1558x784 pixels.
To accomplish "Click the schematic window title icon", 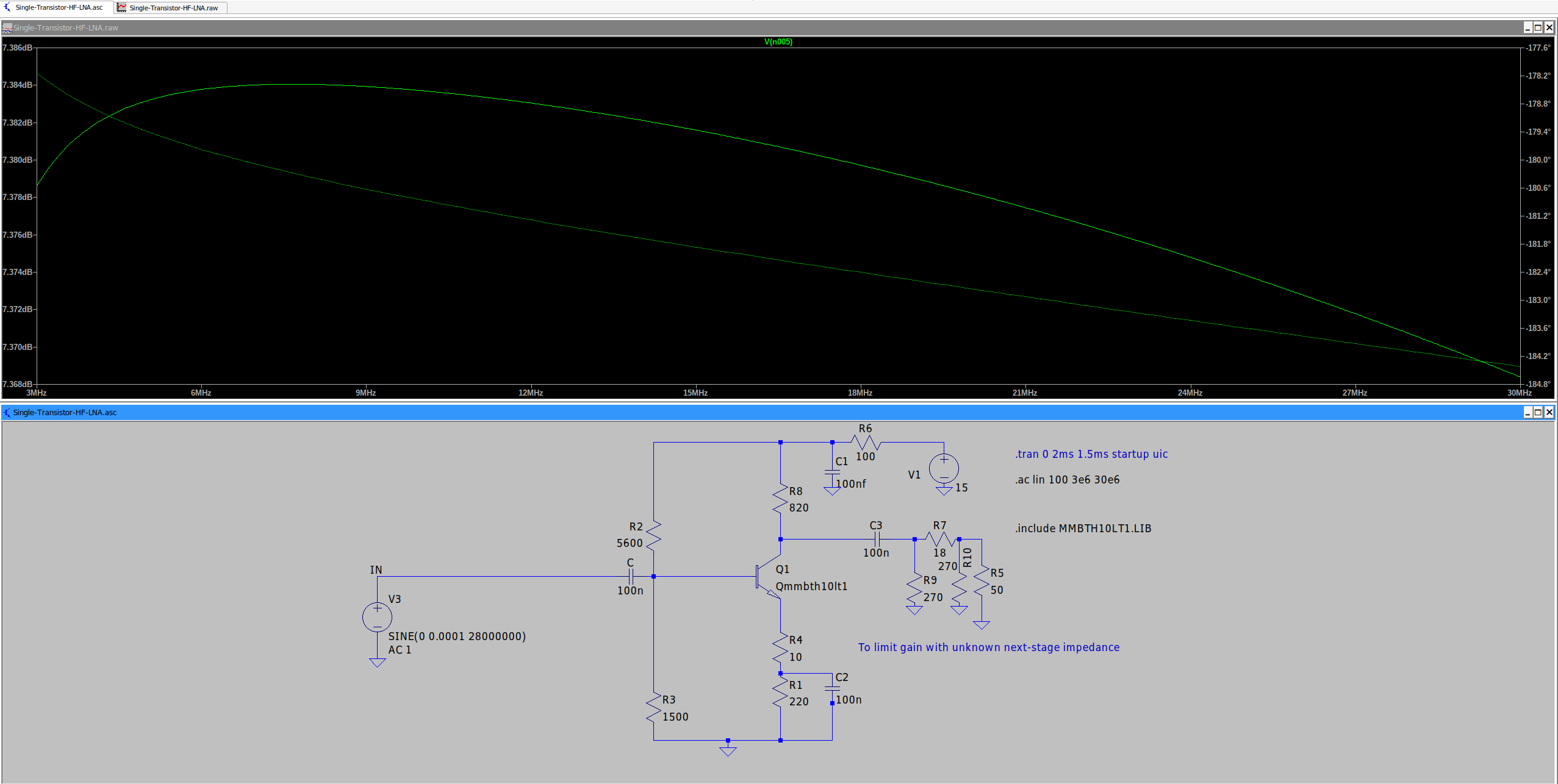I will coord(7,412).
